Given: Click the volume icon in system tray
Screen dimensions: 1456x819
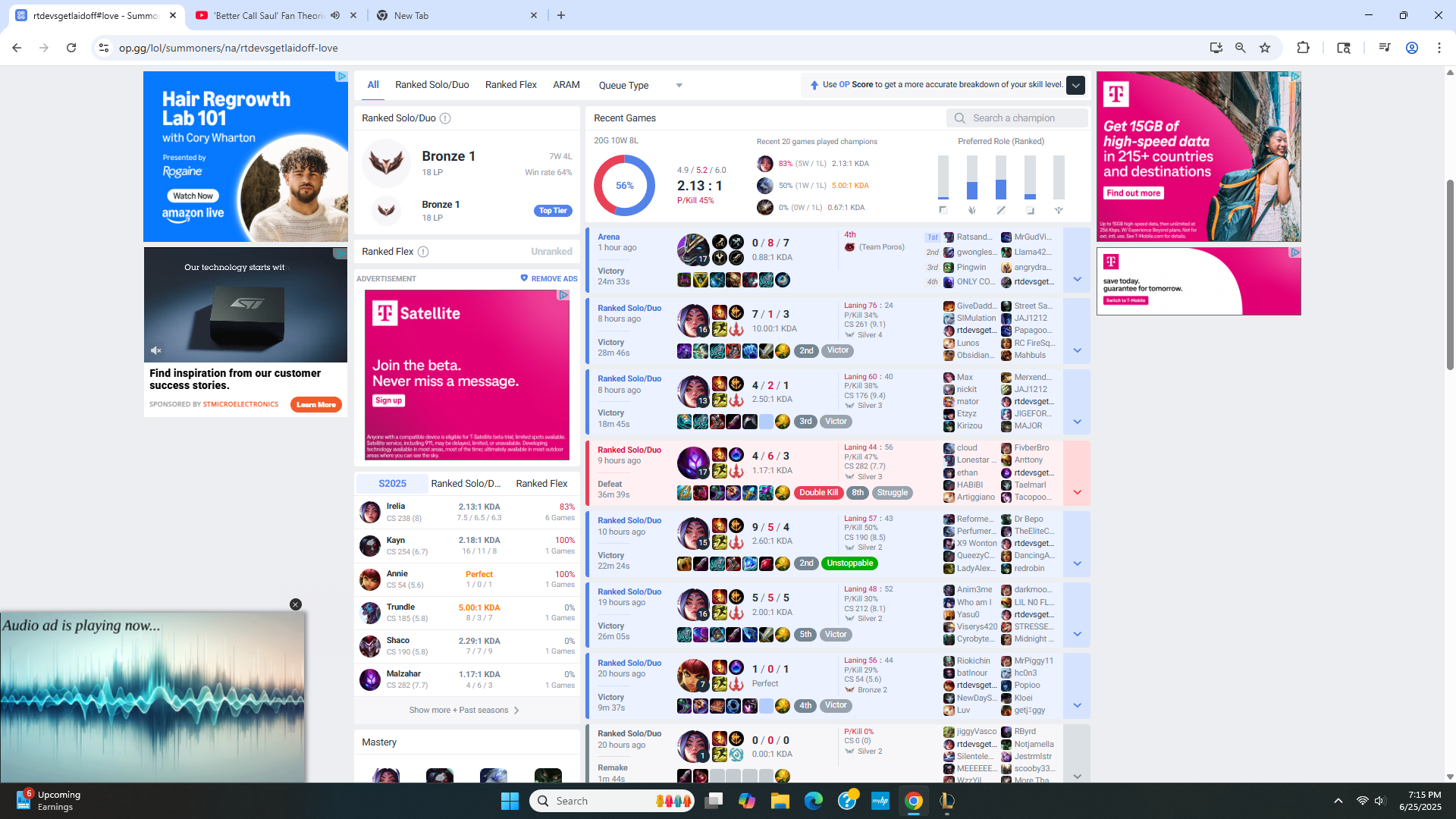Looking at the screenshot, I should pyautogui.click(x=1379, y=801).
